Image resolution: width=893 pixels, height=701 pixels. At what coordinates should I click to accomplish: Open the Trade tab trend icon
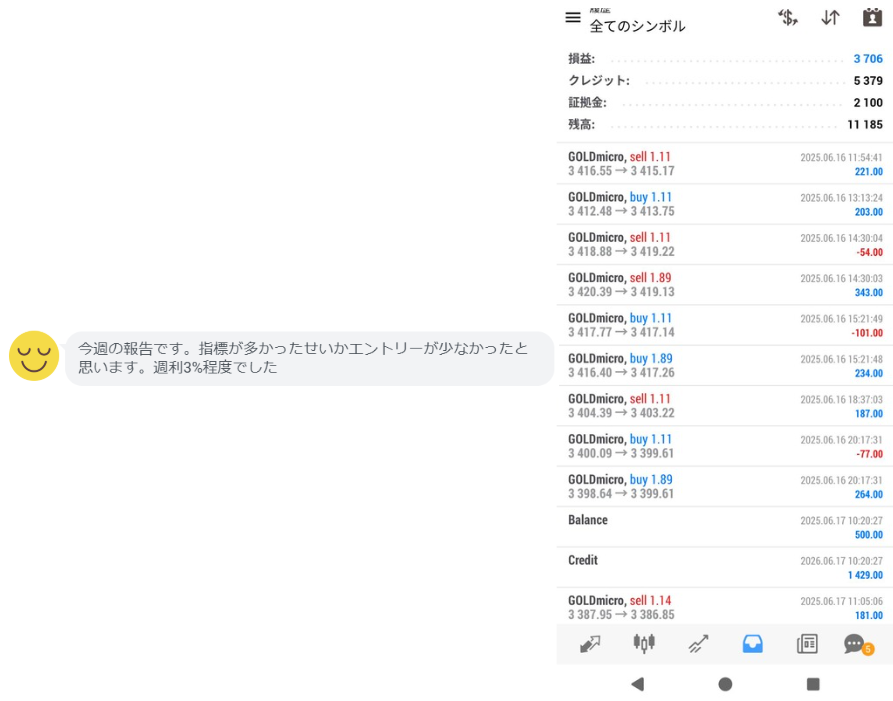click(698, 644)
